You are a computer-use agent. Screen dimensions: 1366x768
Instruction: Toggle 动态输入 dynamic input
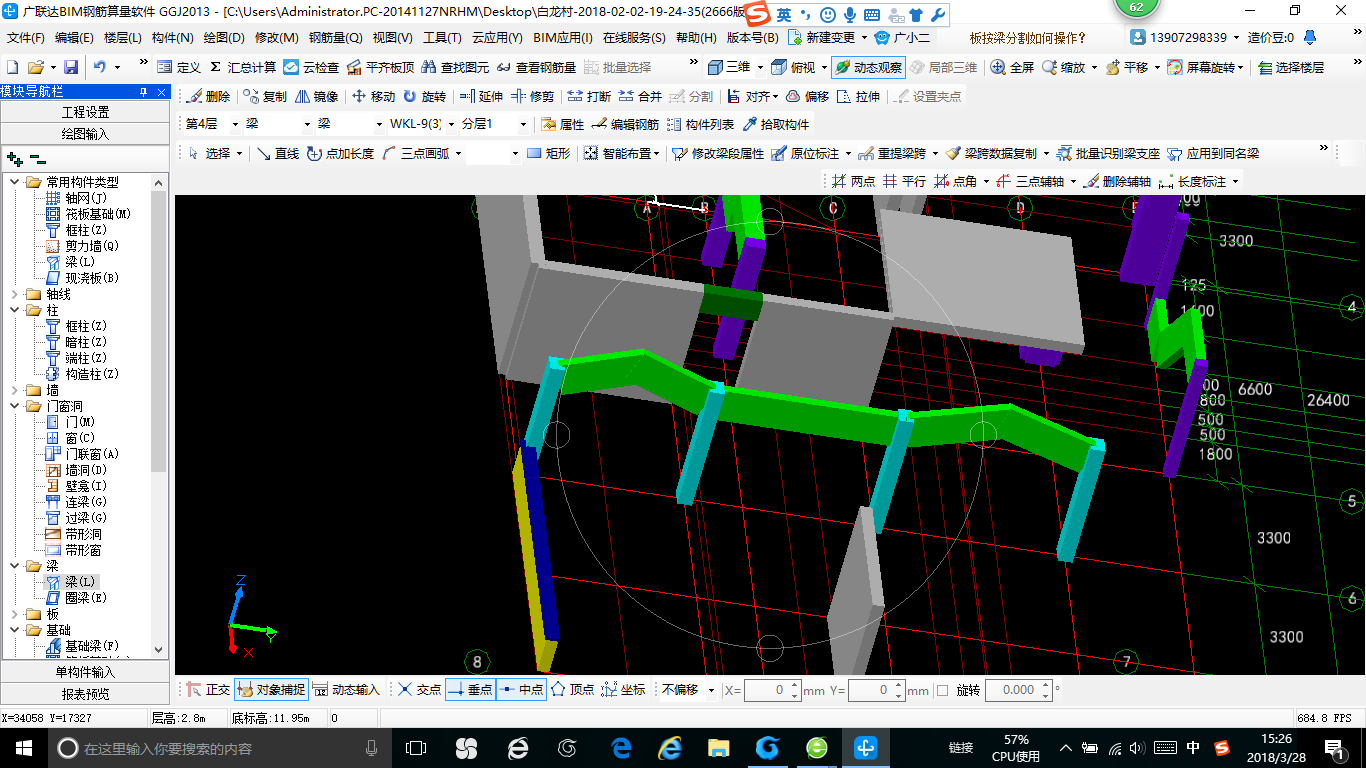[346, 689]
